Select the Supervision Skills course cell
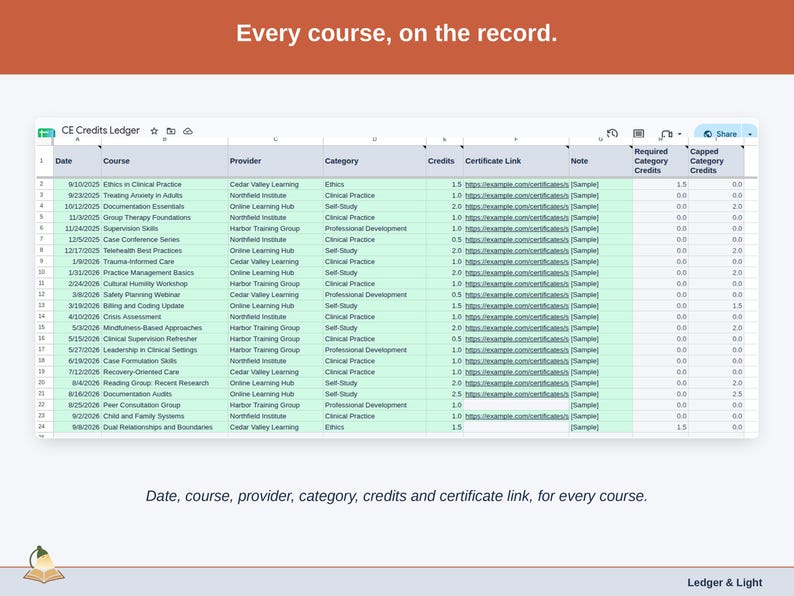Viewport: 794px width, 596px height. point(165,228)
